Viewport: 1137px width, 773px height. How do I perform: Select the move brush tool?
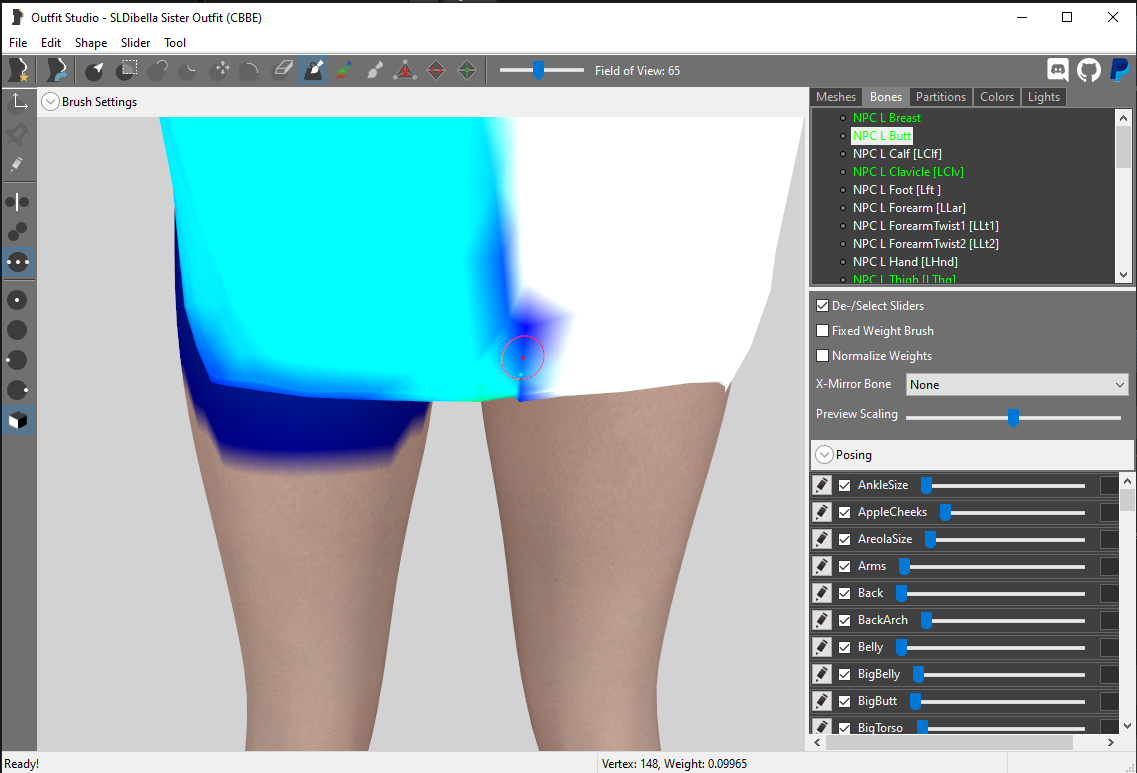220,70
